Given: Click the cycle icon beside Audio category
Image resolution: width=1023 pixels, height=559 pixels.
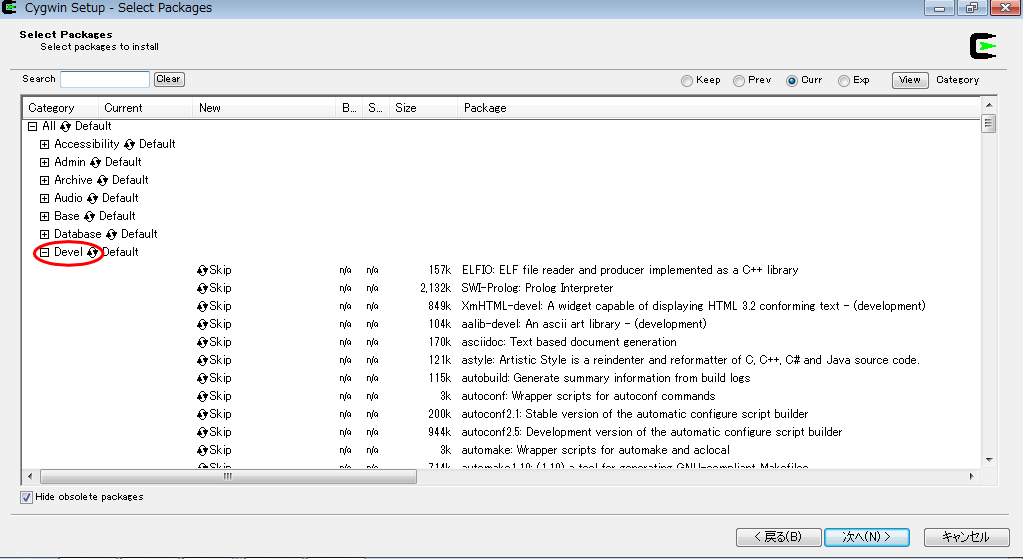Looking at the screenshot, I should tap(92, 198).
